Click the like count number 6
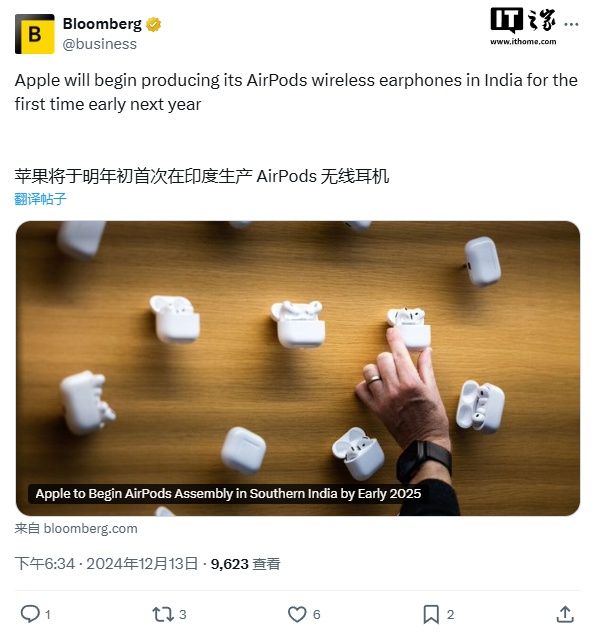The height and width of the screenshot is (636, 595). click(x=317, y=615)
